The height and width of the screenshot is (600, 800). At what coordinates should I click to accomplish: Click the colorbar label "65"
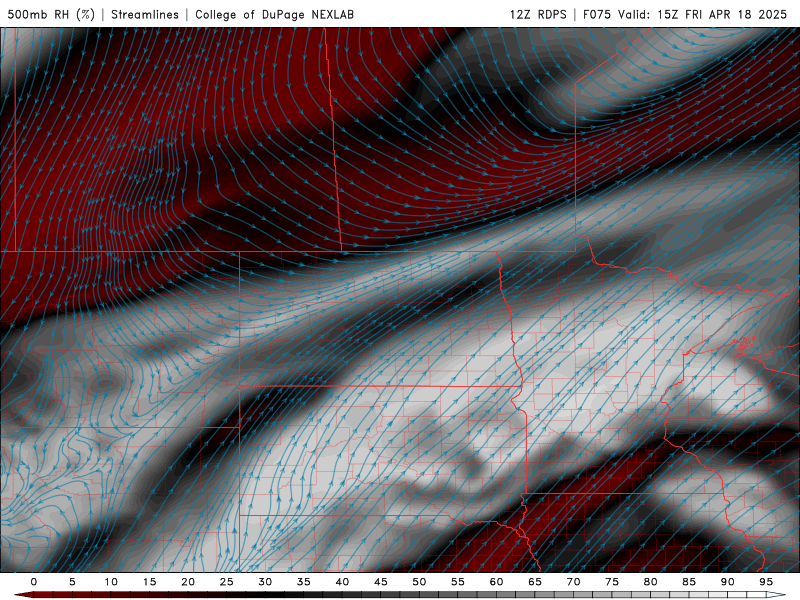(535, 582)
